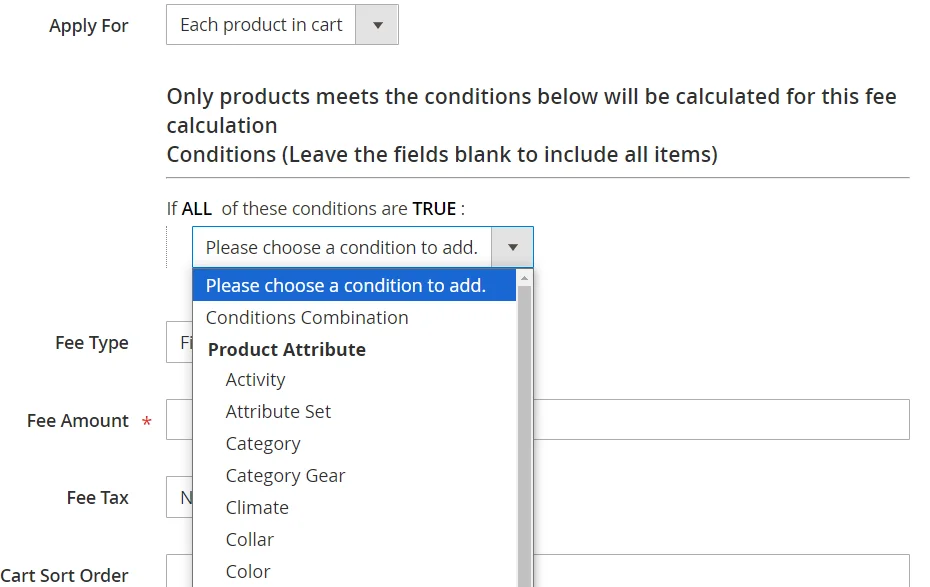Viewport: 930px width, 587px height.
Task: Click the Cart Sort Order input field
Action: point(720,571)
